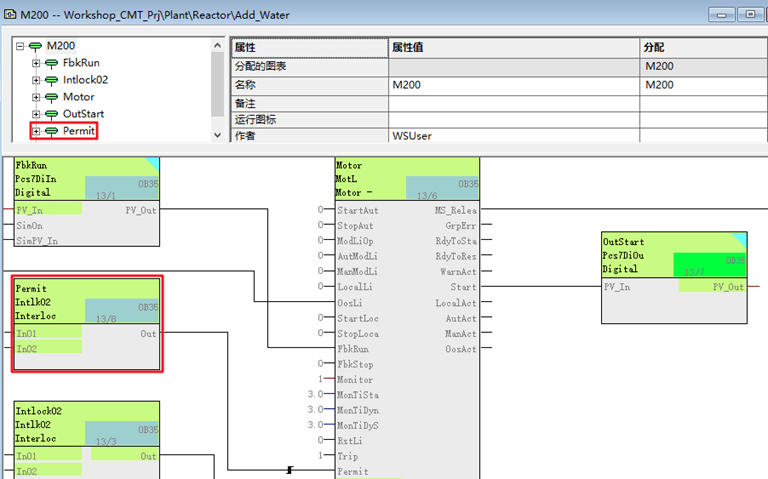The width and height of the screenshot is (768, 479).
Task: Click the tree panel scrollbar up arrow
Action: pyautogui.click(x=217, y=46)
